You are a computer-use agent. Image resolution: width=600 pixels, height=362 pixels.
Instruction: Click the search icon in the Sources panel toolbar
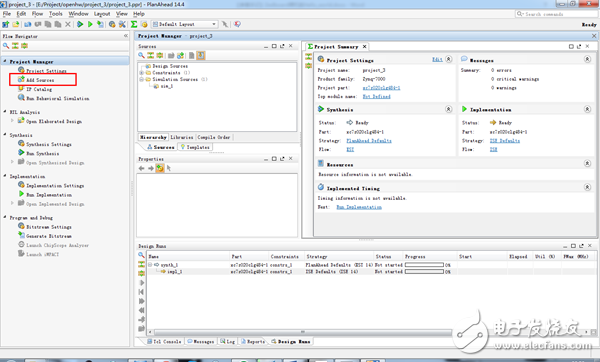click(142, 55)
